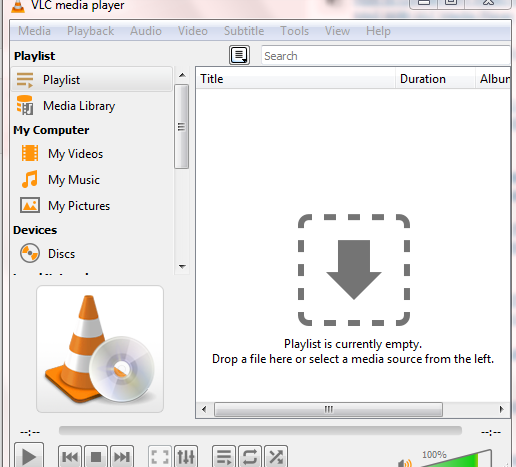The height and width of the screenshot is (467, 516).
Task: Select Playlist in the sidebar
Action: [x=92, y=79]
